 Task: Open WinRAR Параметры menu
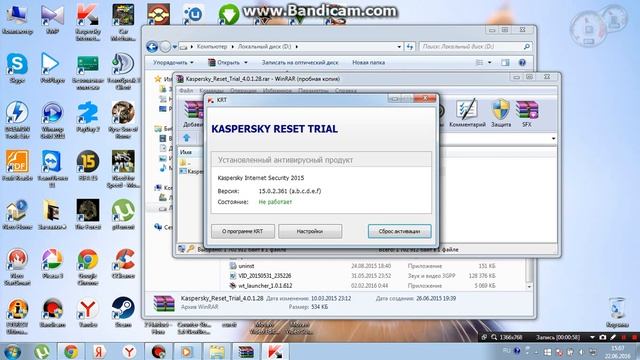313,91
